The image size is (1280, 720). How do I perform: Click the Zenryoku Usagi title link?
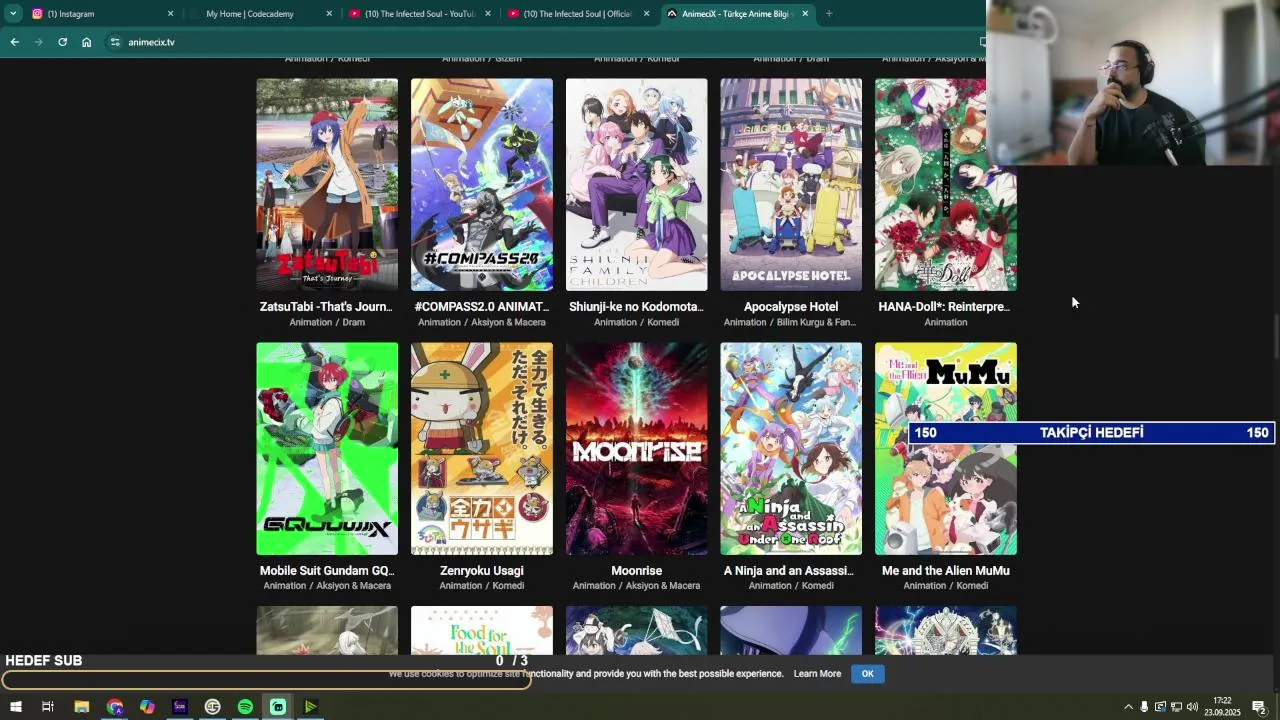click(x=482, y=571)
